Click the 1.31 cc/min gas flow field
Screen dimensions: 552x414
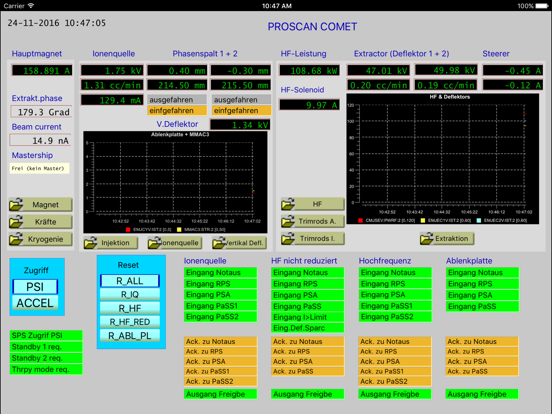click(112, 85)
